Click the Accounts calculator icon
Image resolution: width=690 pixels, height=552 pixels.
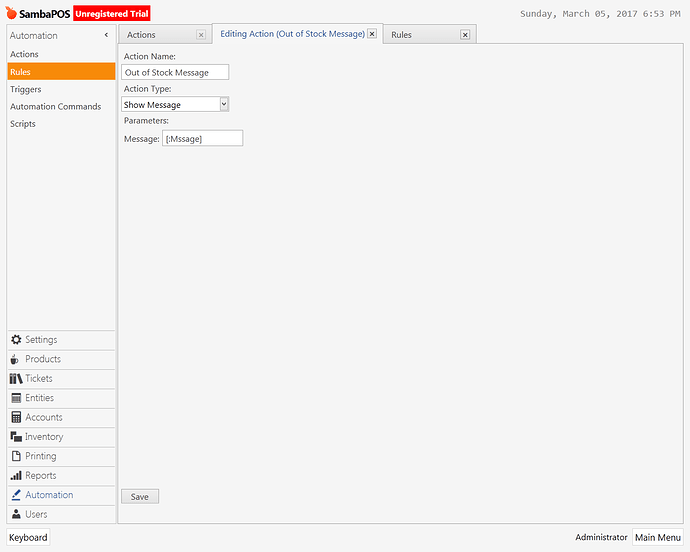[16, 417]
